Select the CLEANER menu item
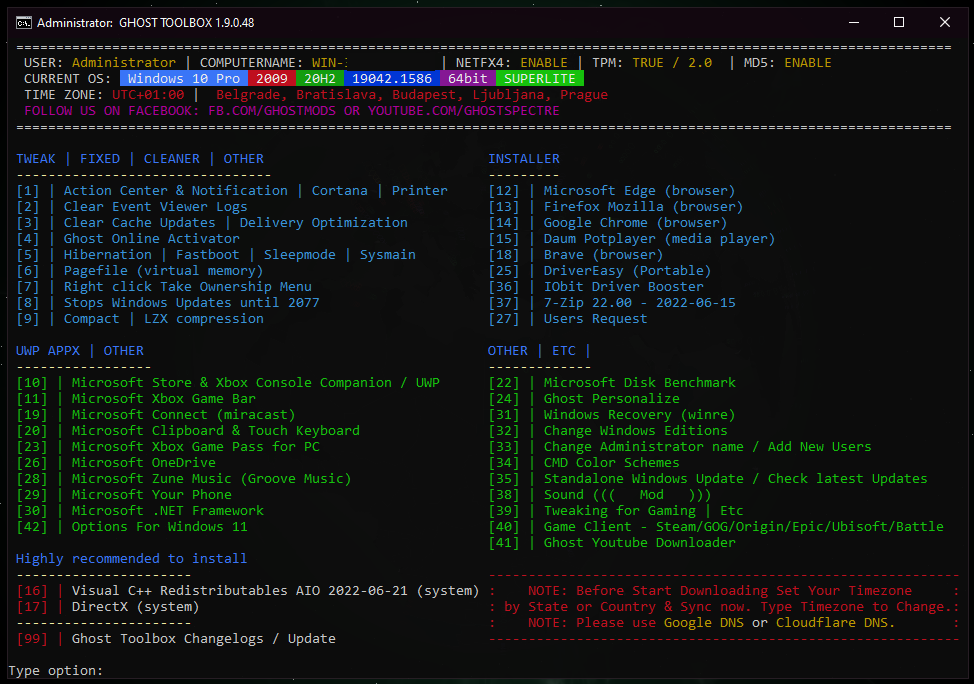 tap(171, 158)
